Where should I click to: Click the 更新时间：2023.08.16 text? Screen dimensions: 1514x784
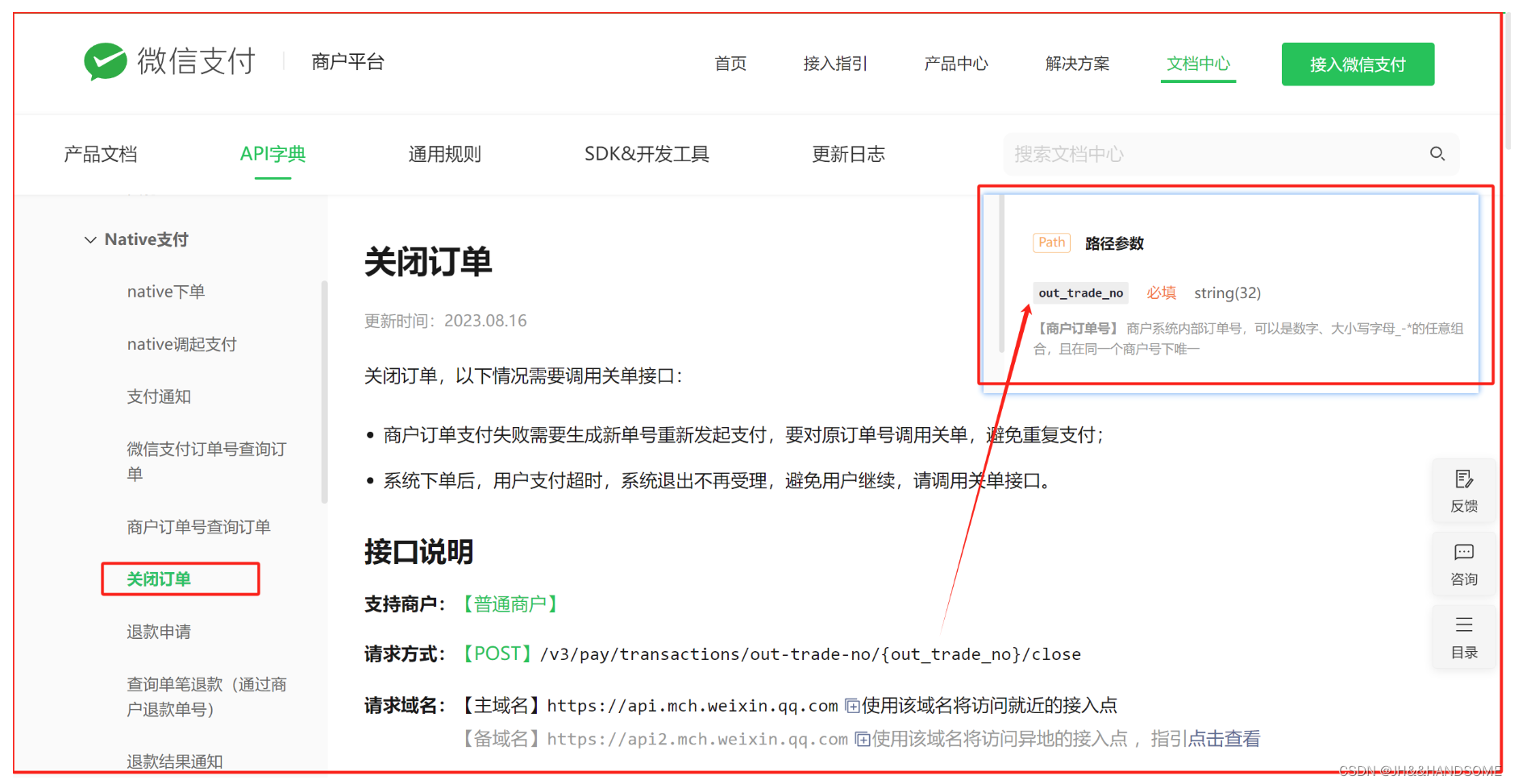(445, 321)
